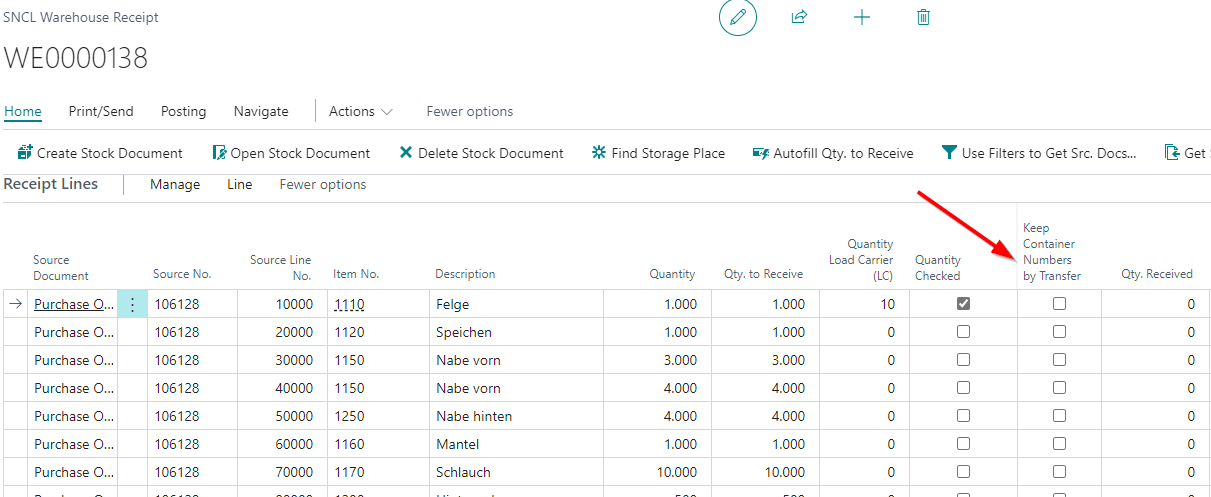
Task: Click Find Storage Place action
Action: pyautogui.click(x=658, y=153)
